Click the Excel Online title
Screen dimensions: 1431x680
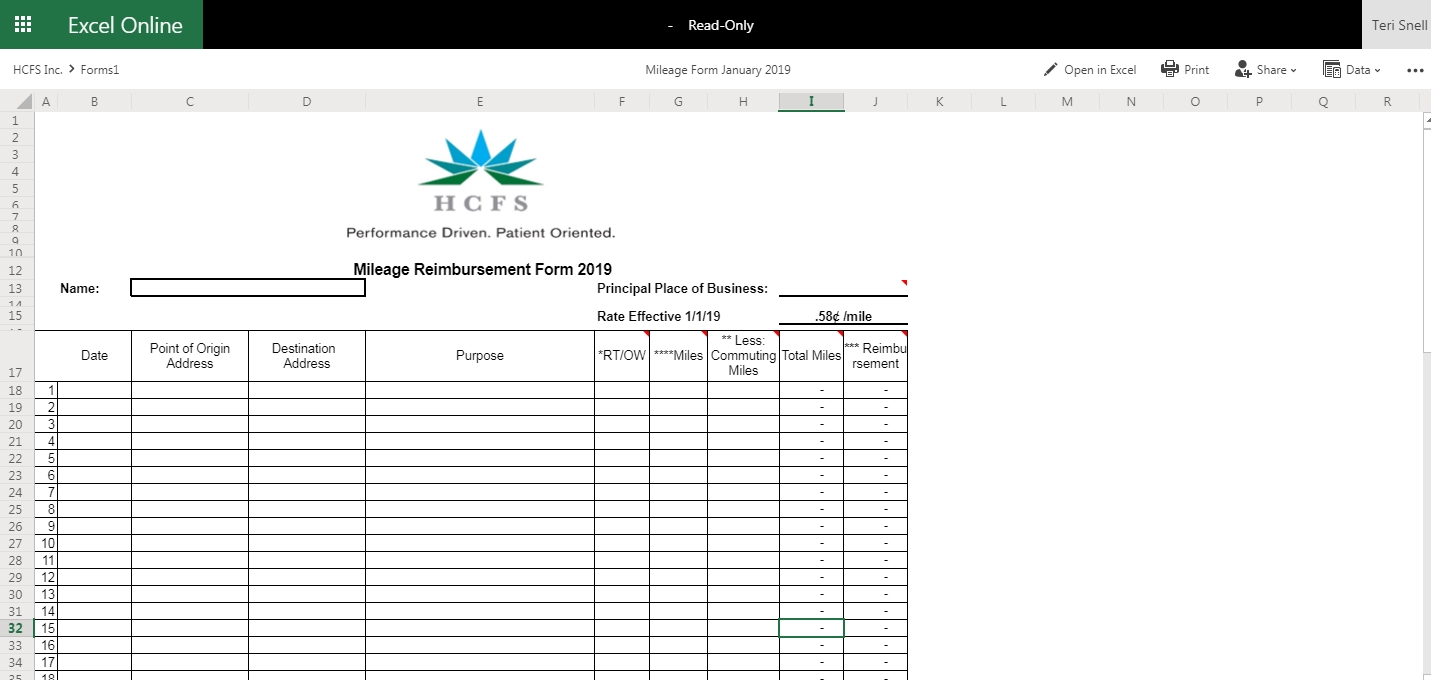pyautogui.click(x=125, y=25)
